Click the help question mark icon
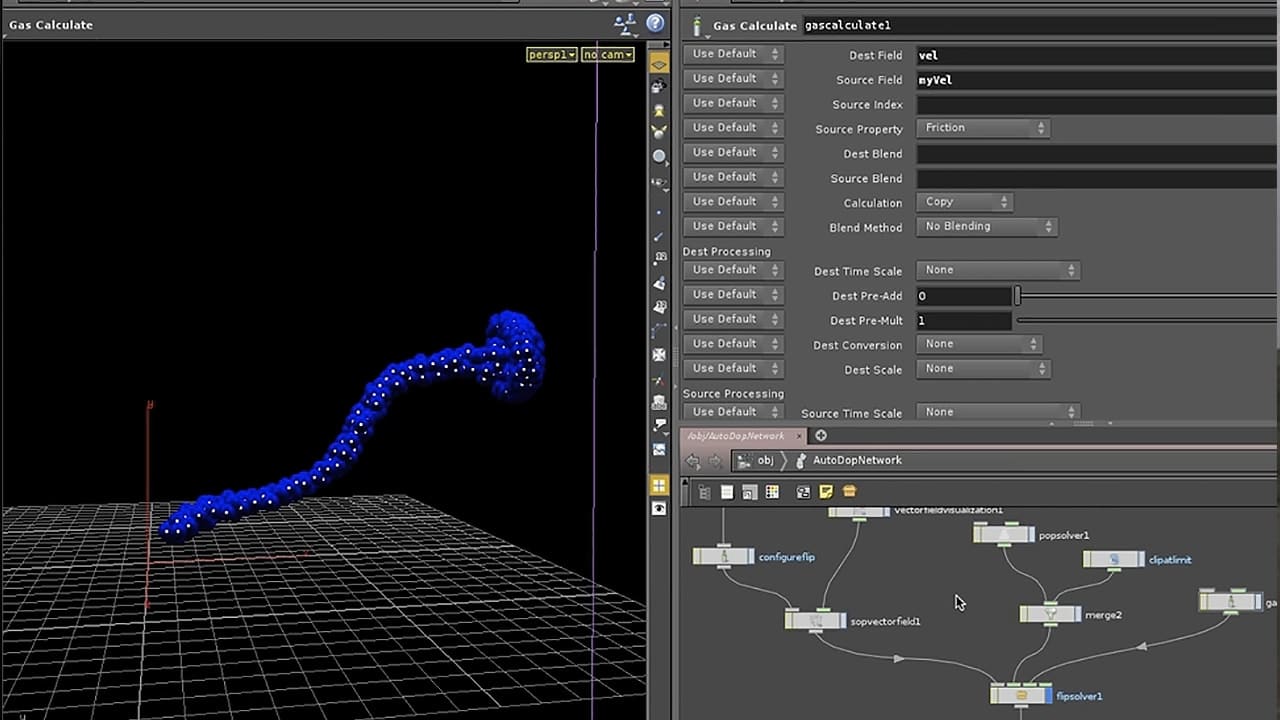The image size is (1280, 720). [x=655, y=23]
